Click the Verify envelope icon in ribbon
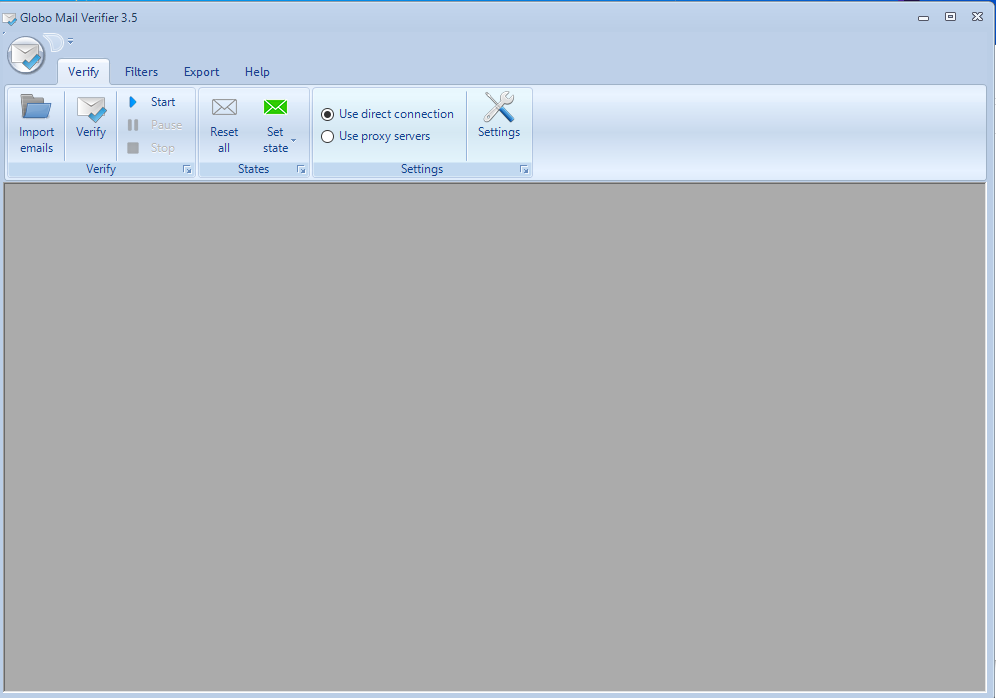Image resolution: width=996 pixels, height=698 pixels. (x=91, y=108)
